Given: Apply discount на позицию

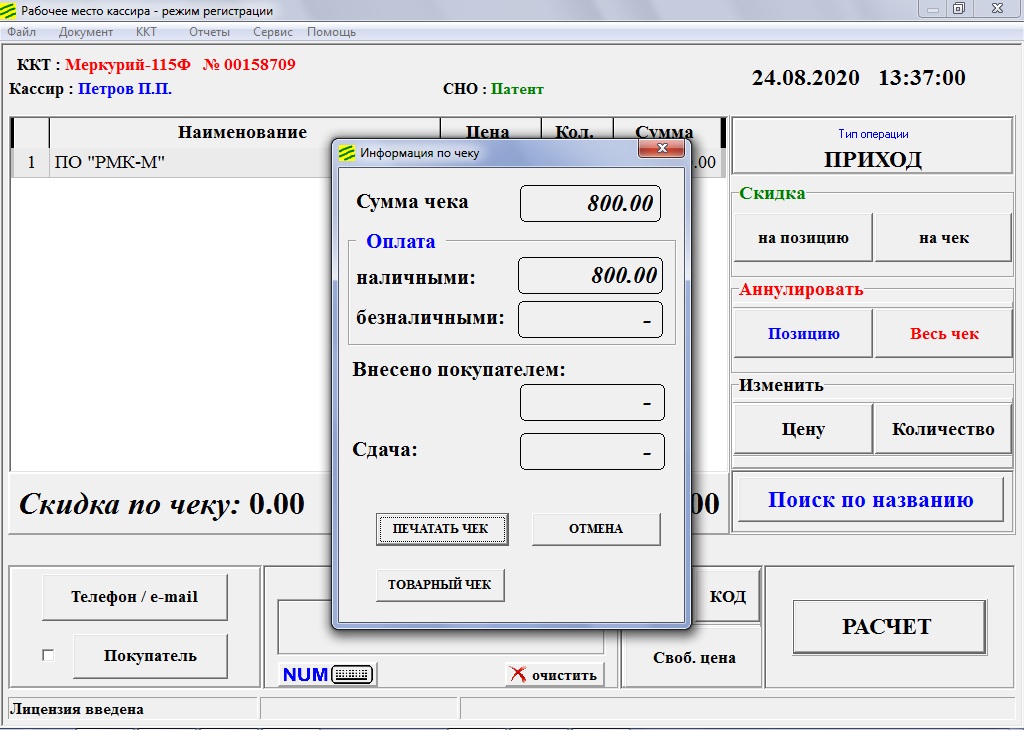Looking at the screenshot, I should coord(803,238).
